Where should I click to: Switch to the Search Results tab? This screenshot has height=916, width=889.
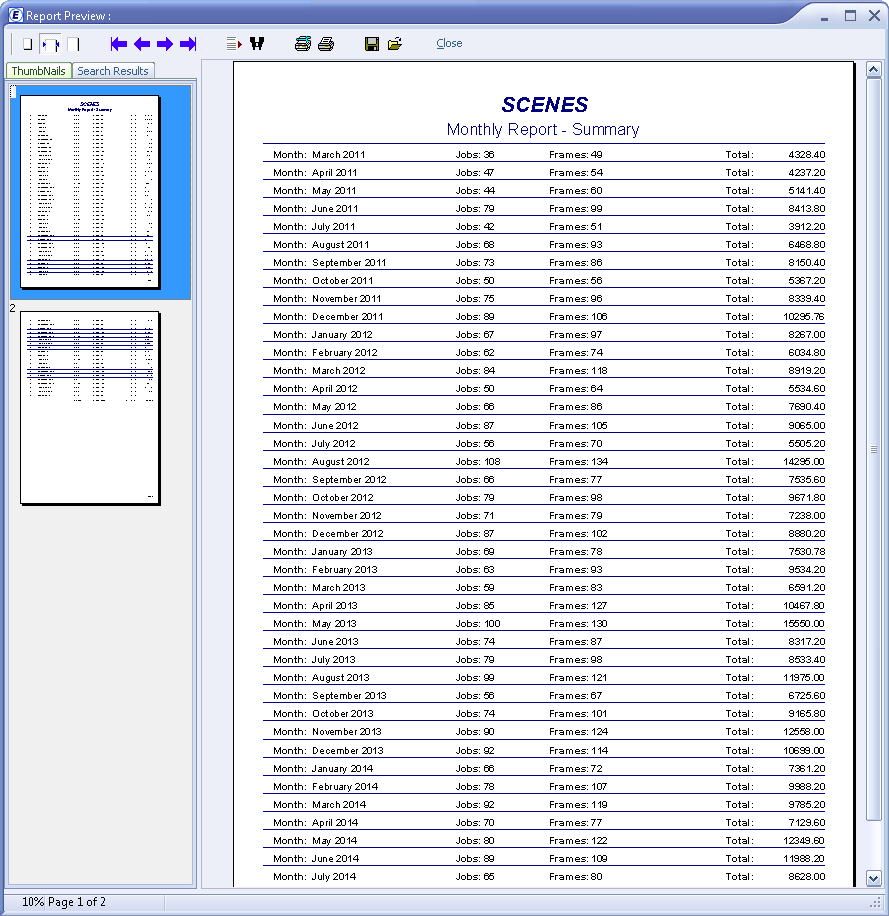coord(113,71)
